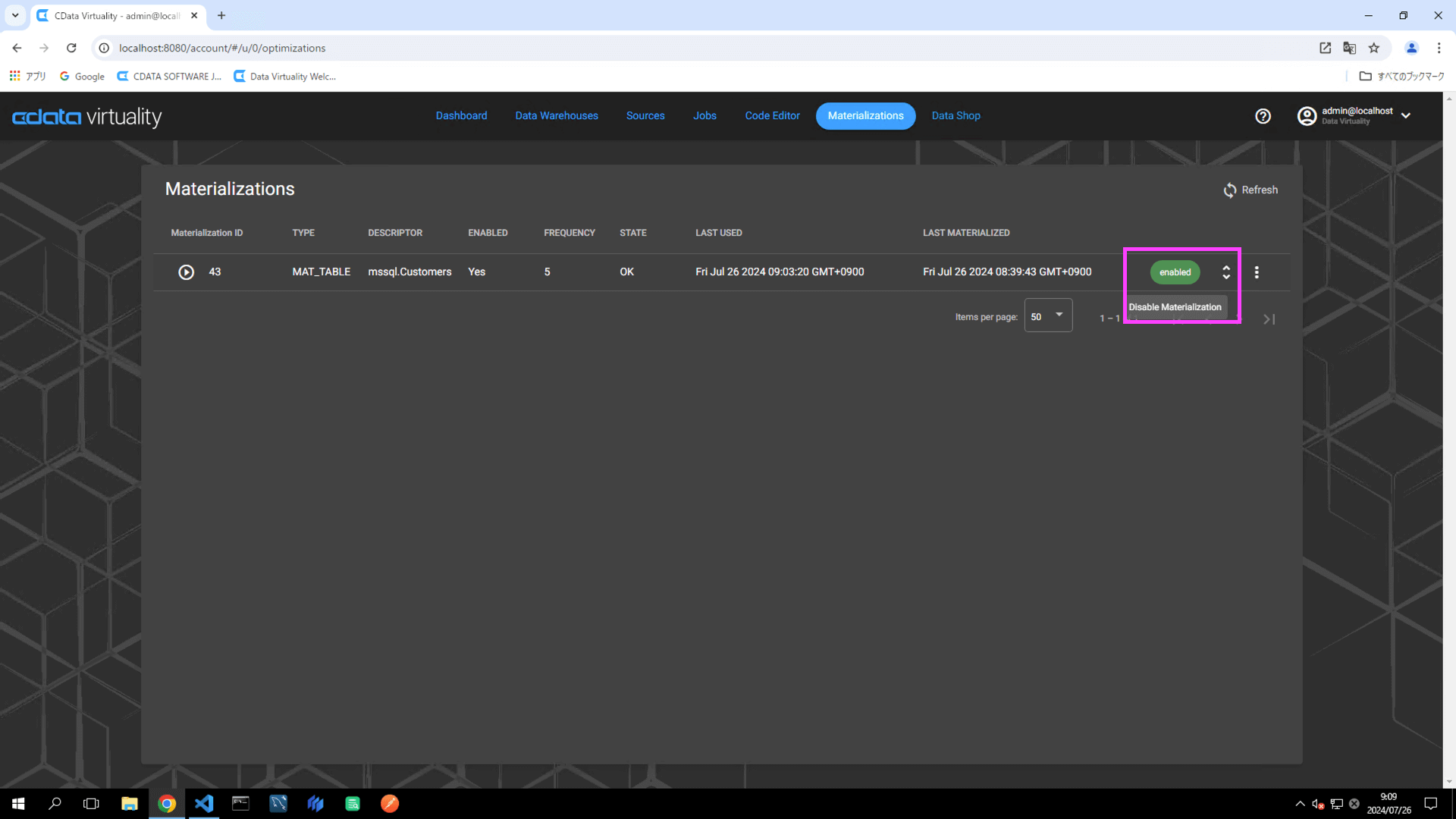Image resolution: width=1456 pixels, height=819 pixels.
Task: Click the browser address bar URL
Action: coord(222,48)
